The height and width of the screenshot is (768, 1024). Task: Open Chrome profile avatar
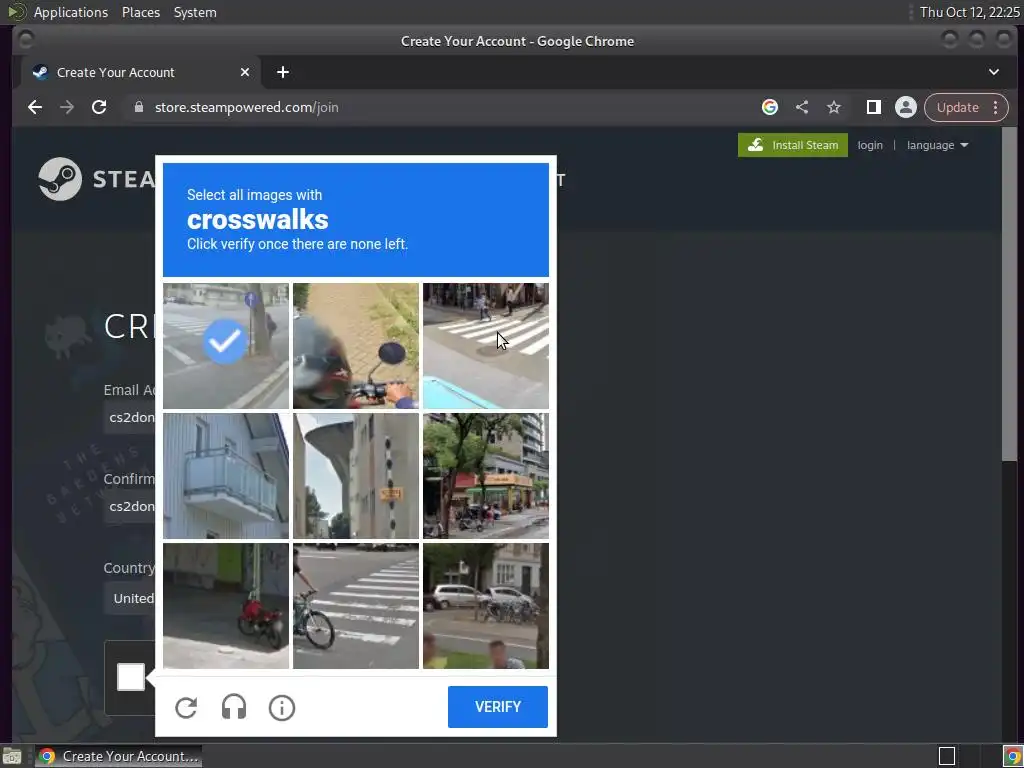(906, 107)
